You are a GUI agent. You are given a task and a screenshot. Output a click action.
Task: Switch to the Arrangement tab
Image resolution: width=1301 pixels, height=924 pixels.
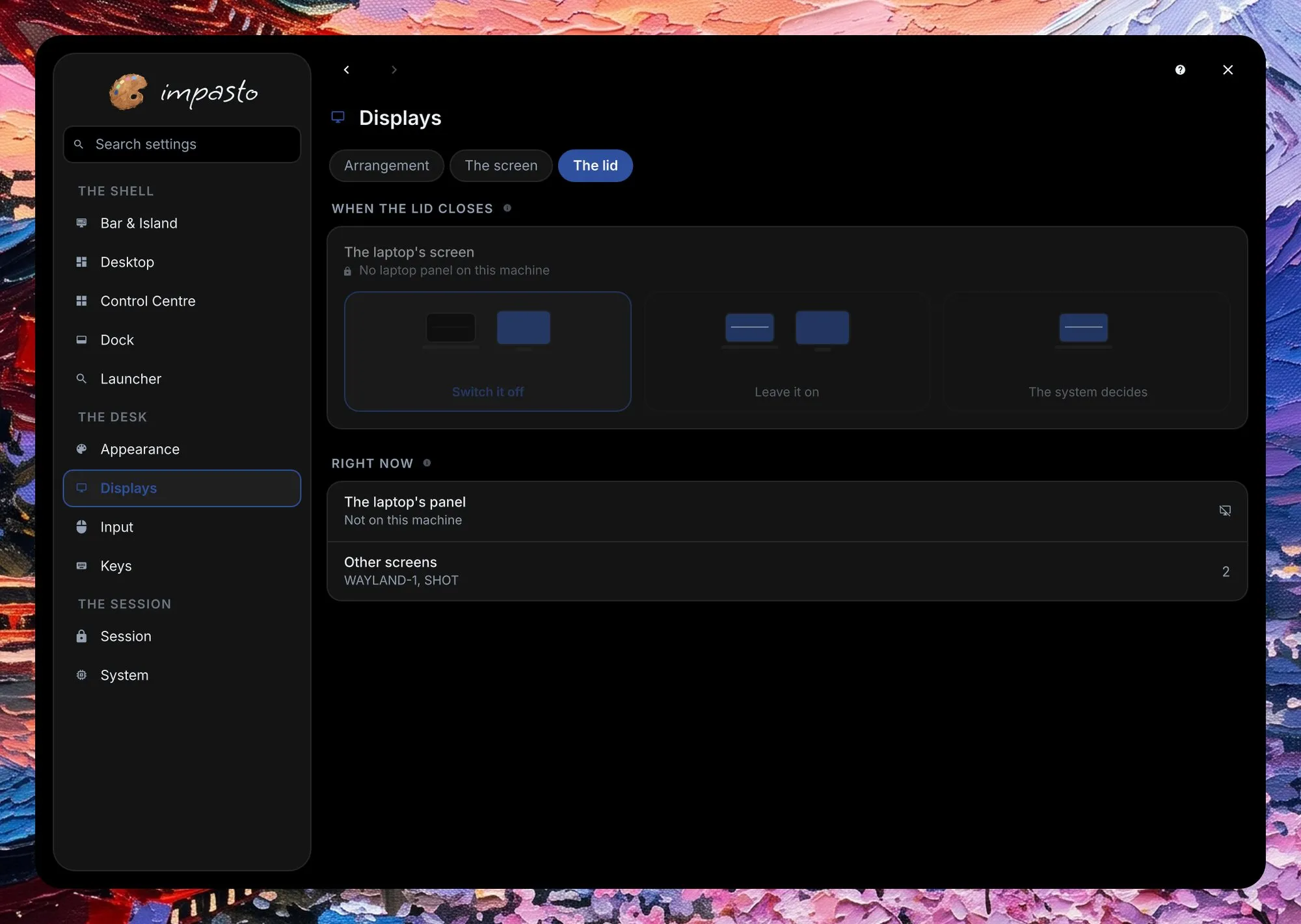tap(386, 166)
